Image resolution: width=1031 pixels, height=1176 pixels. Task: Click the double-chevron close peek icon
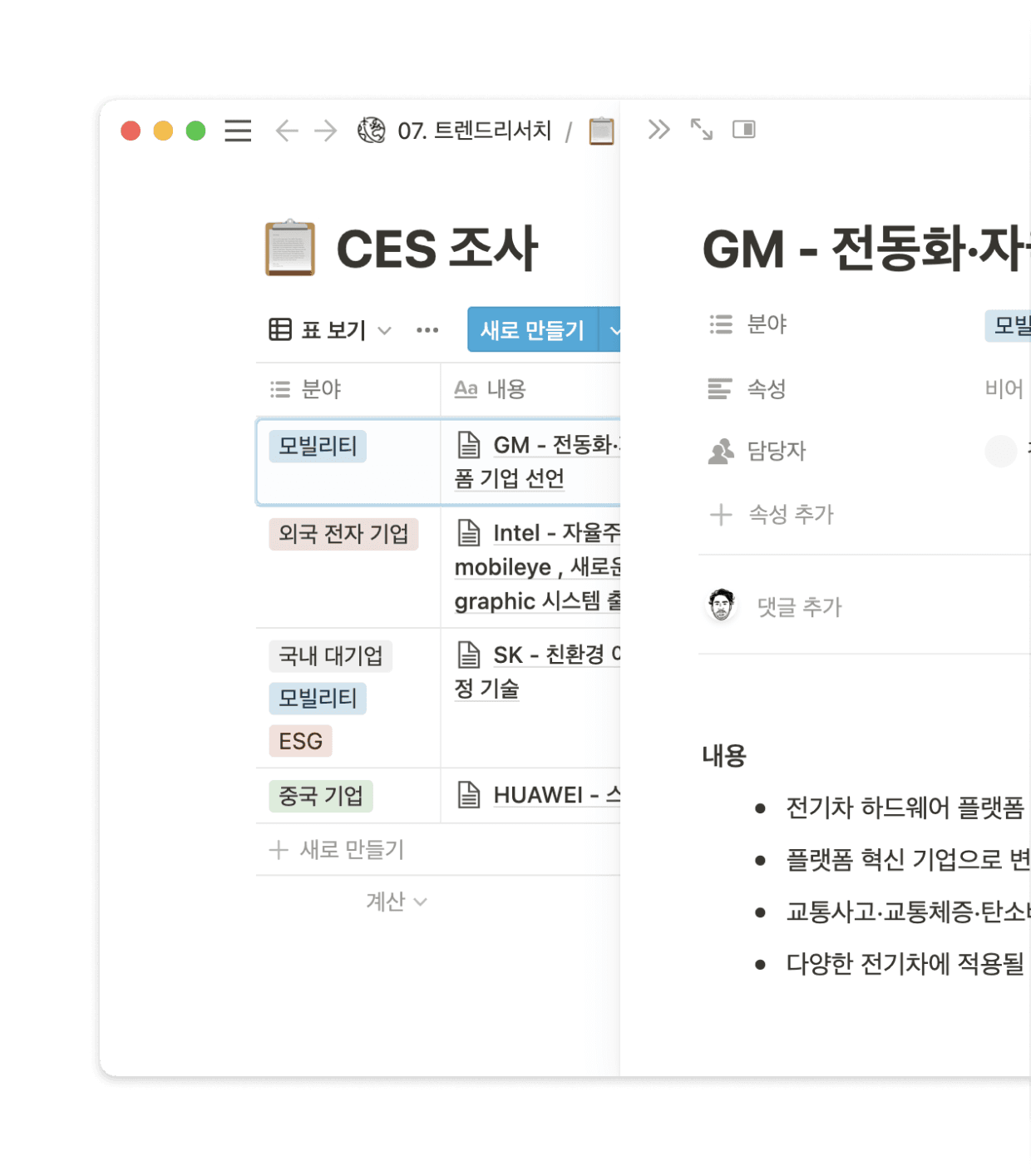659,130
